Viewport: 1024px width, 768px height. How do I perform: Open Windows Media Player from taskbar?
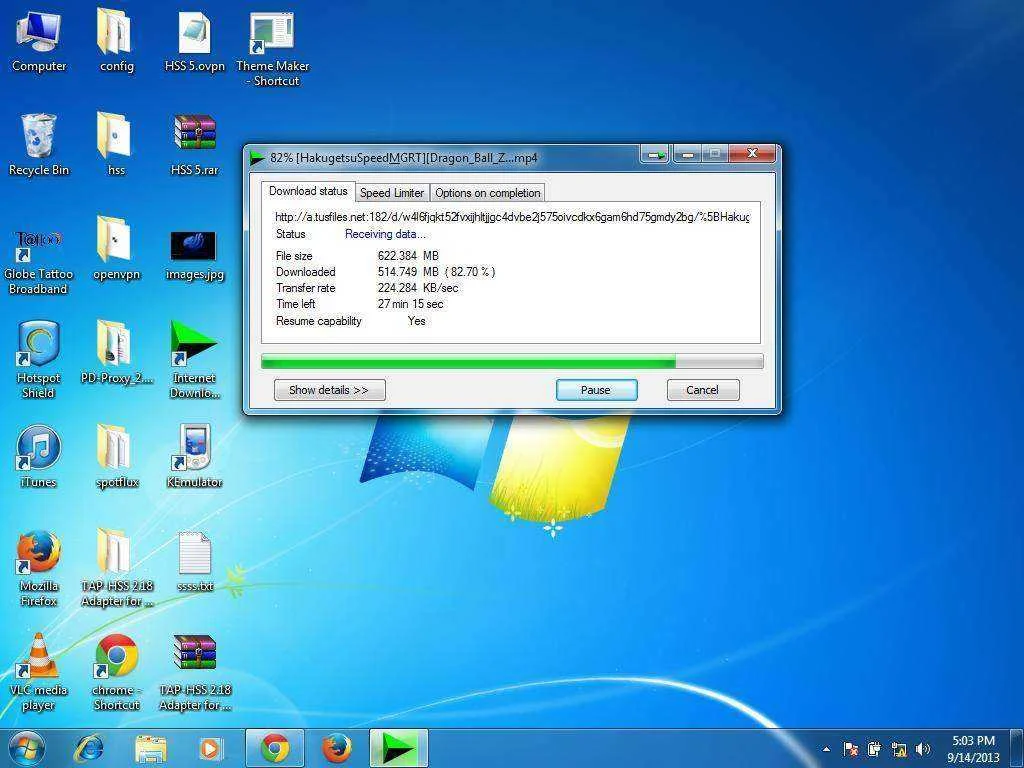(210, 748)
